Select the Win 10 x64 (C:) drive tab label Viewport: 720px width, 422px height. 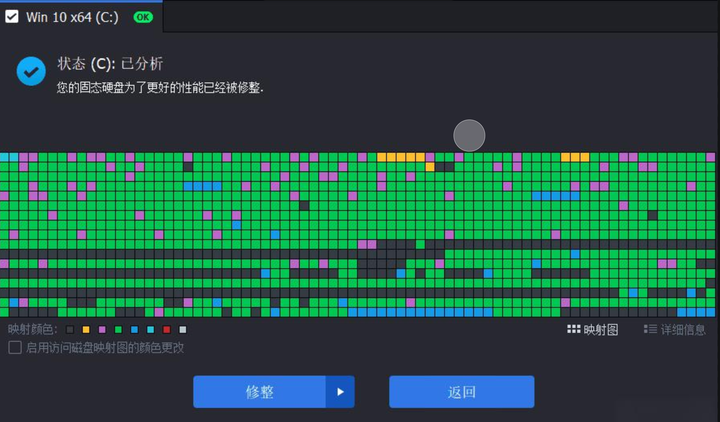[x=72, y=17]
